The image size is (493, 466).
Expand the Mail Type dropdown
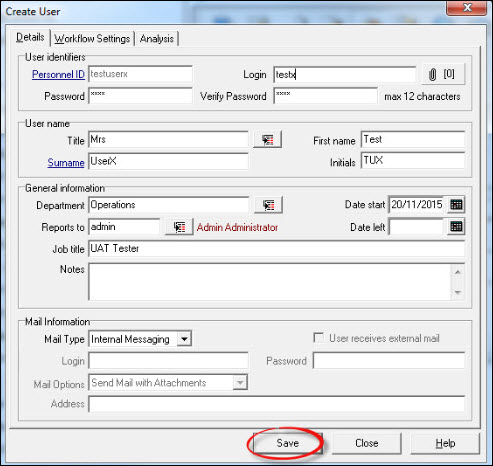pyautogui.click(x=184, y=339)
